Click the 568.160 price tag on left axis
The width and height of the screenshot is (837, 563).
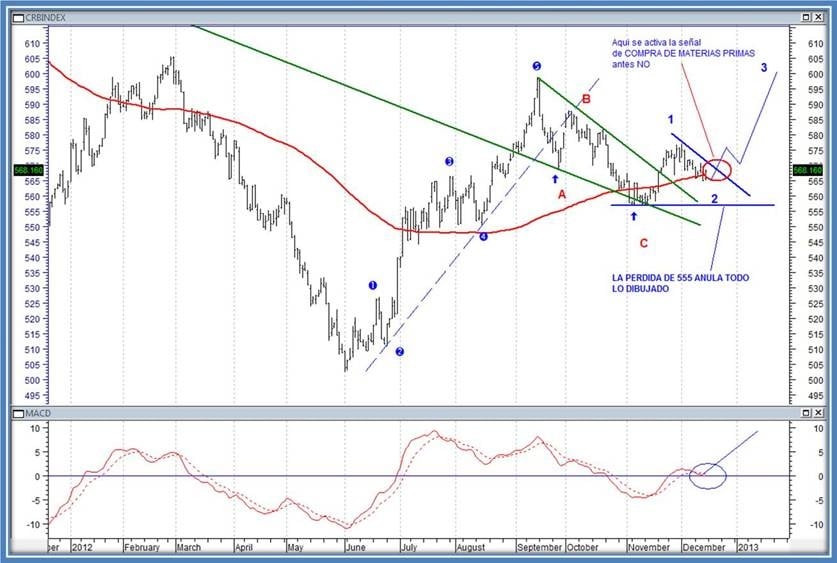tap(29, 170)
